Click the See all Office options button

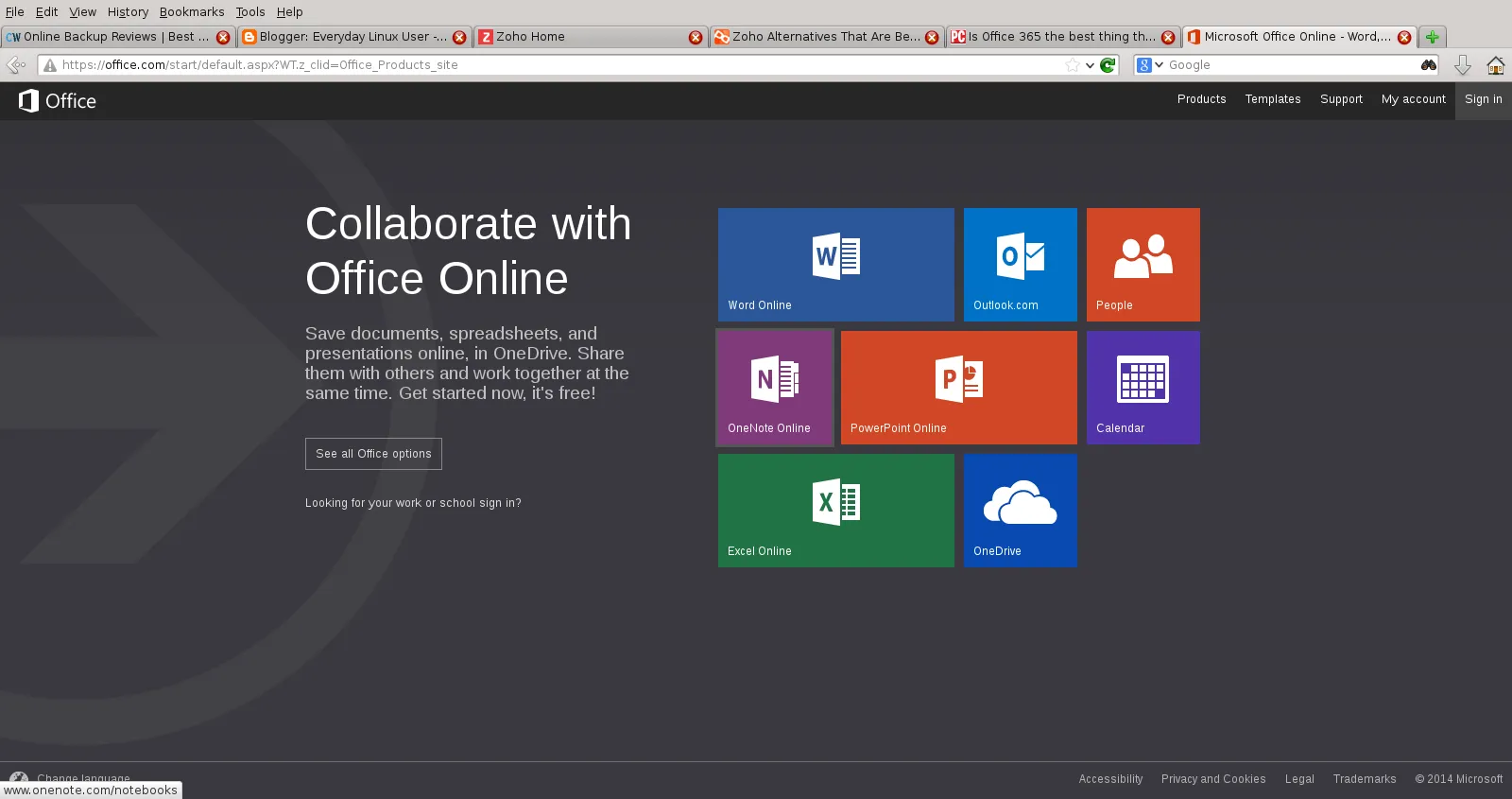coord(373,454)
